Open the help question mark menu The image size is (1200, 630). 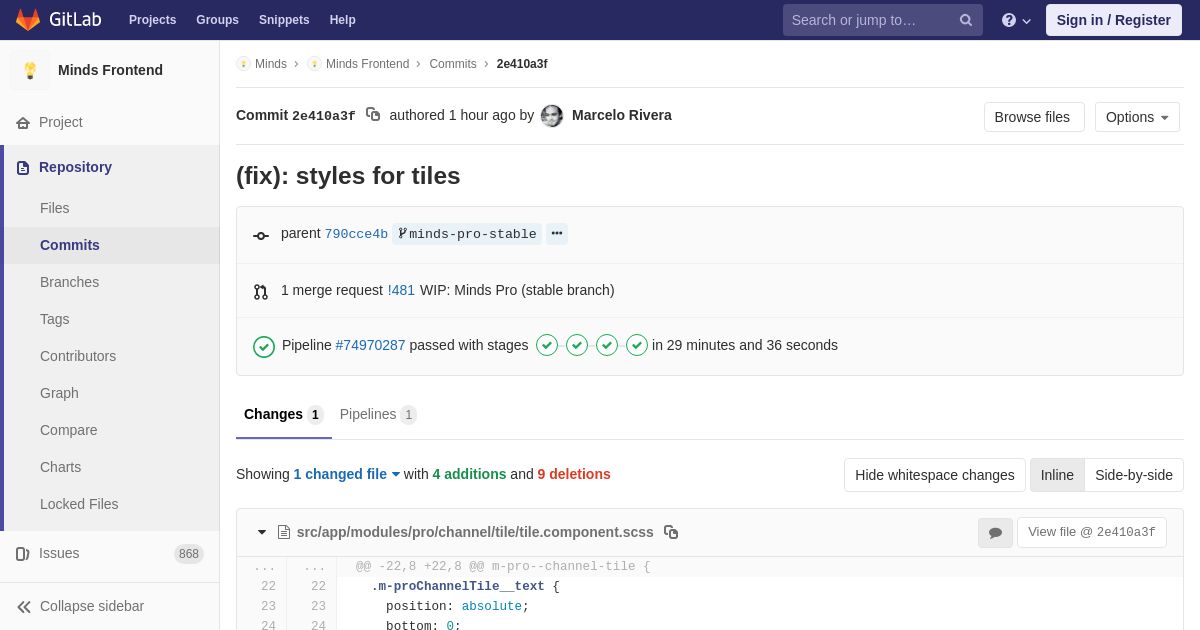click(1016, 20)
